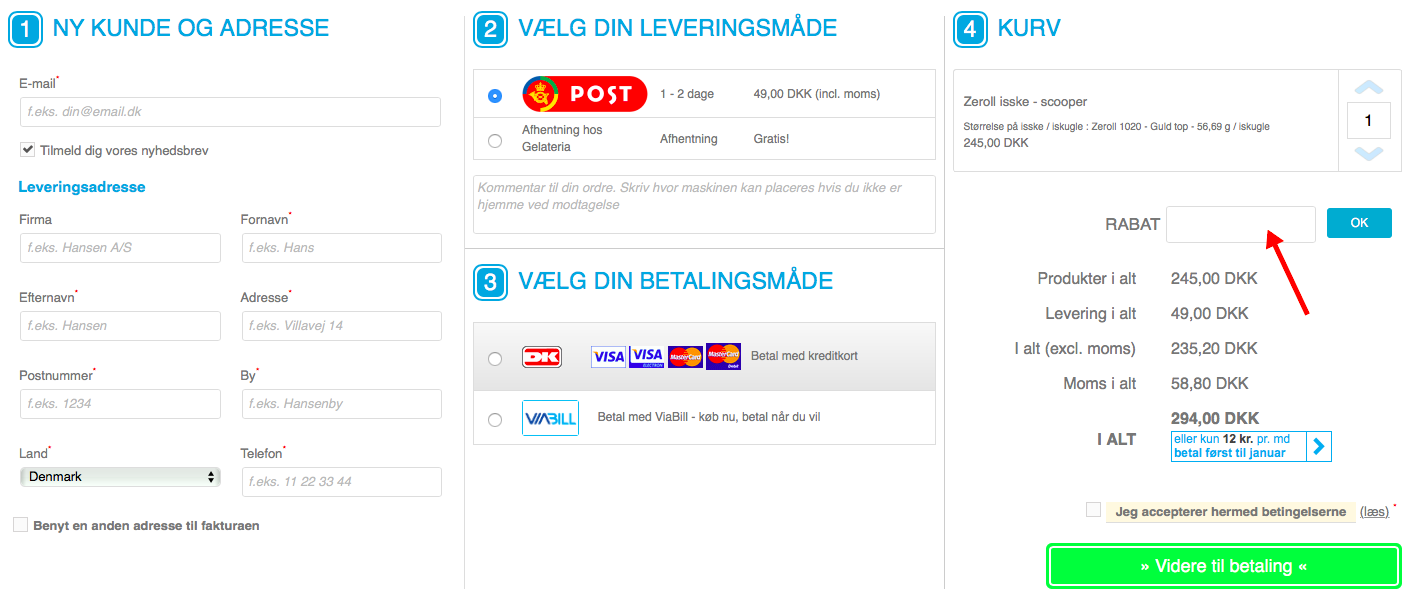Click the RABAT discount code field
Screen dimensions: 1417x599
click(x=1241, y=224)
